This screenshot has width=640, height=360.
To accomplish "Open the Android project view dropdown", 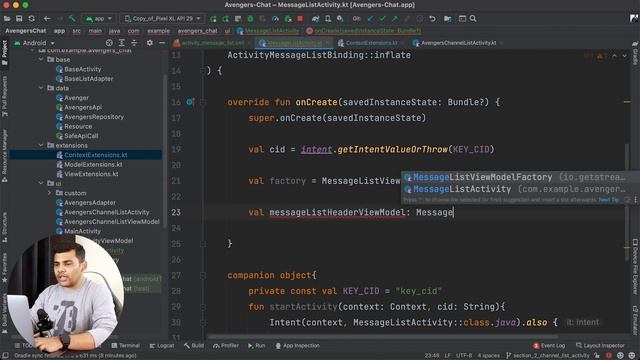I will point(35,43).
